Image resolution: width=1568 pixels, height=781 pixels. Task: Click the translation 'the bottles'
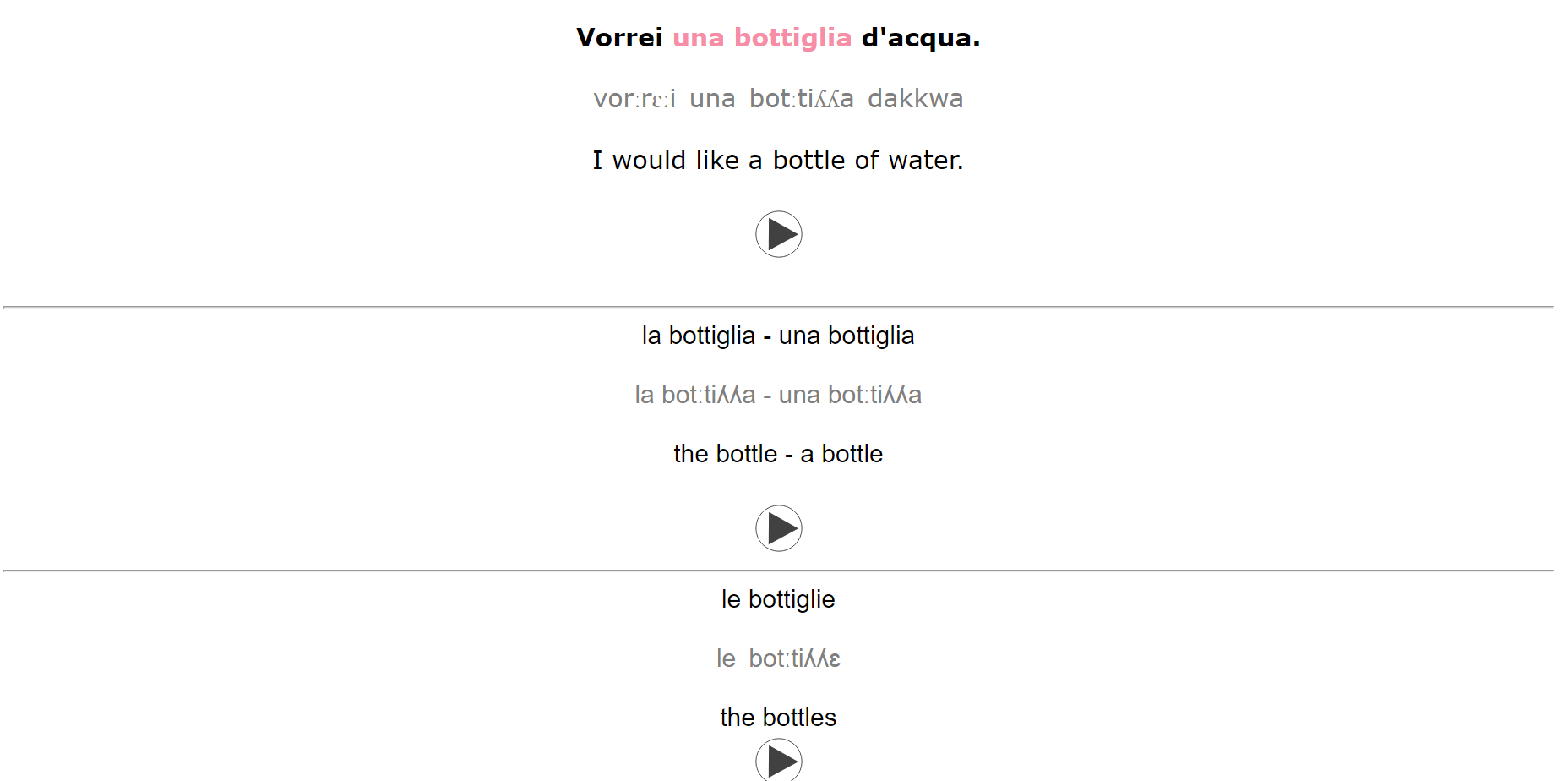[x=778, y=718]
